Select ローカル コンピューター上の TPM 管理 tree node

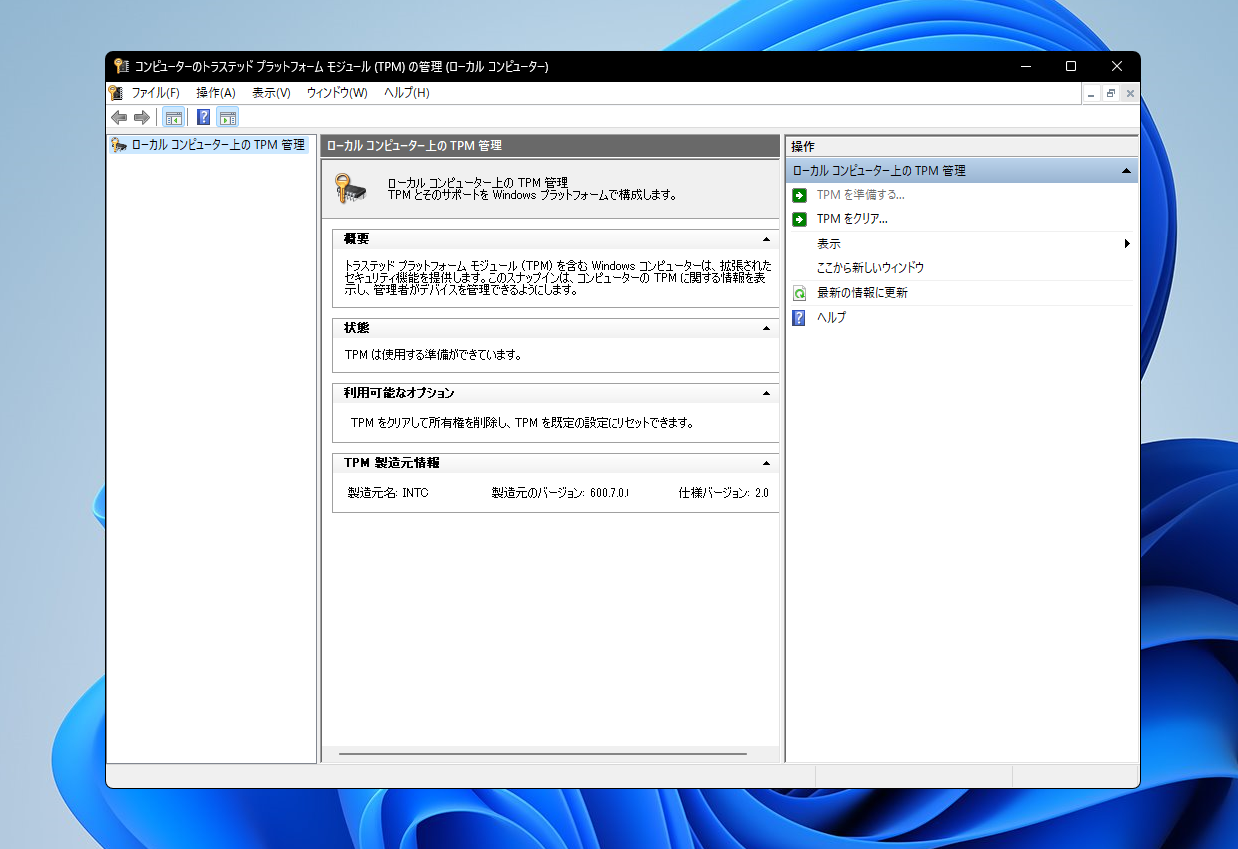218,145
